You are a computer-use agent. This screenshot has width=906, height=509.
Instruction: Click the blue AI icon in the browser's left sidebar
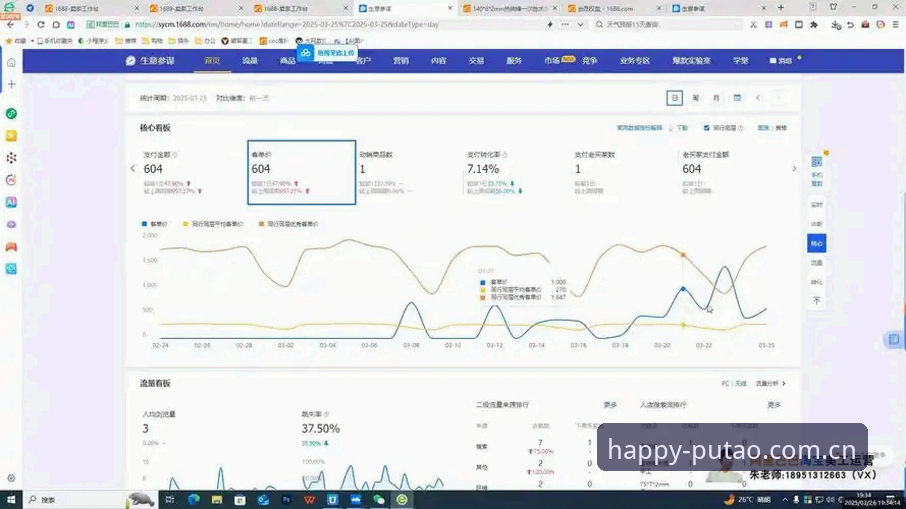[x=11, y=202]
